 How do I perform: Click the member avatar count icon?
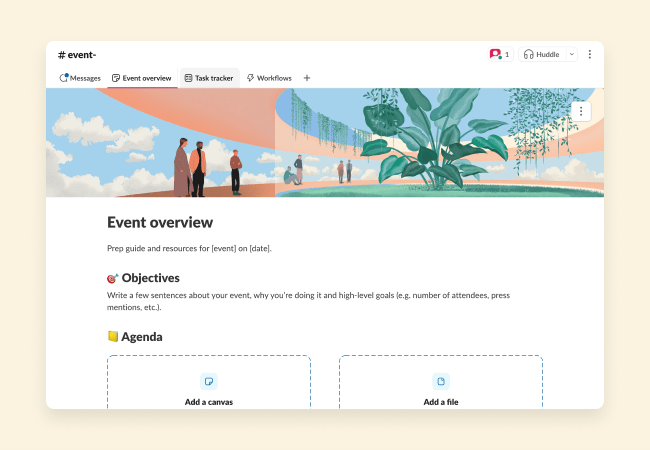click(498, 54)
